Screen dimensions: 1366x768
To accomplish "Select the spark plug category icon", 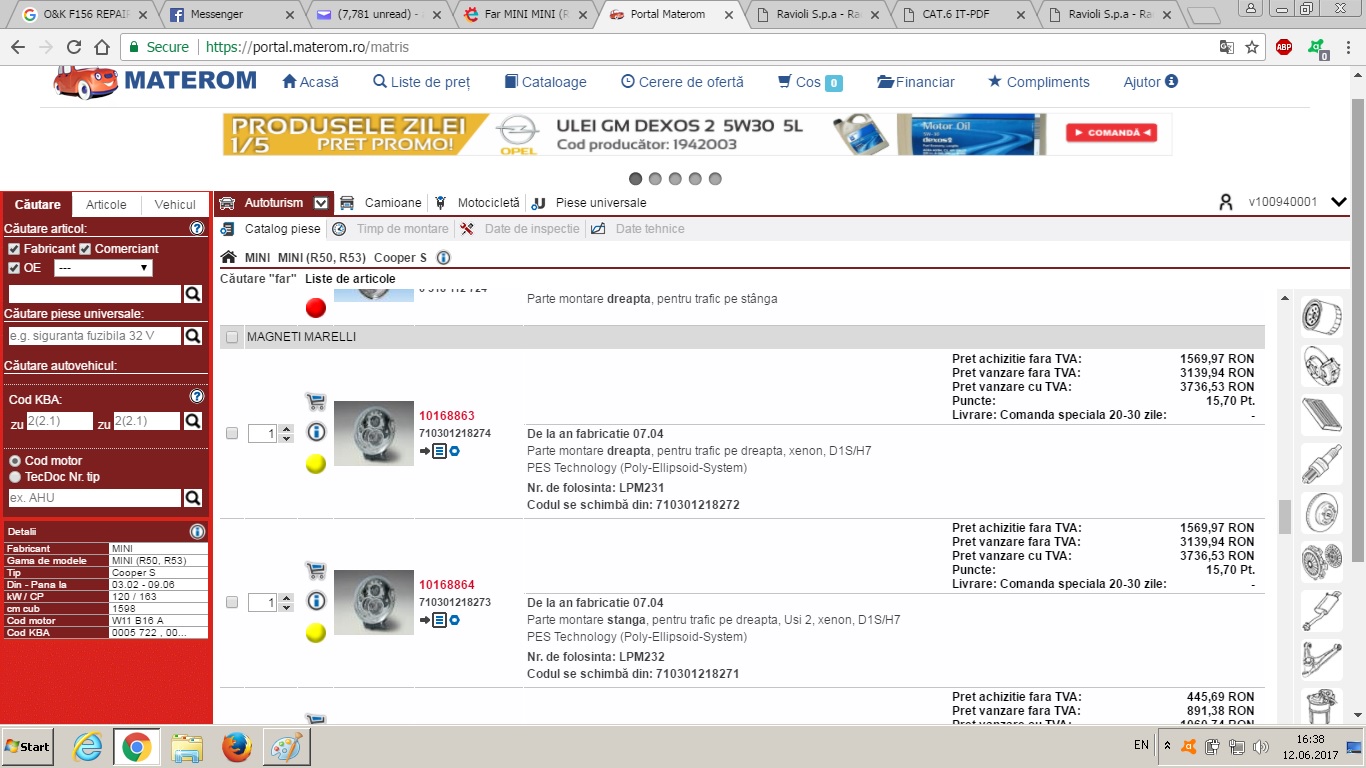I will 1321,464.
